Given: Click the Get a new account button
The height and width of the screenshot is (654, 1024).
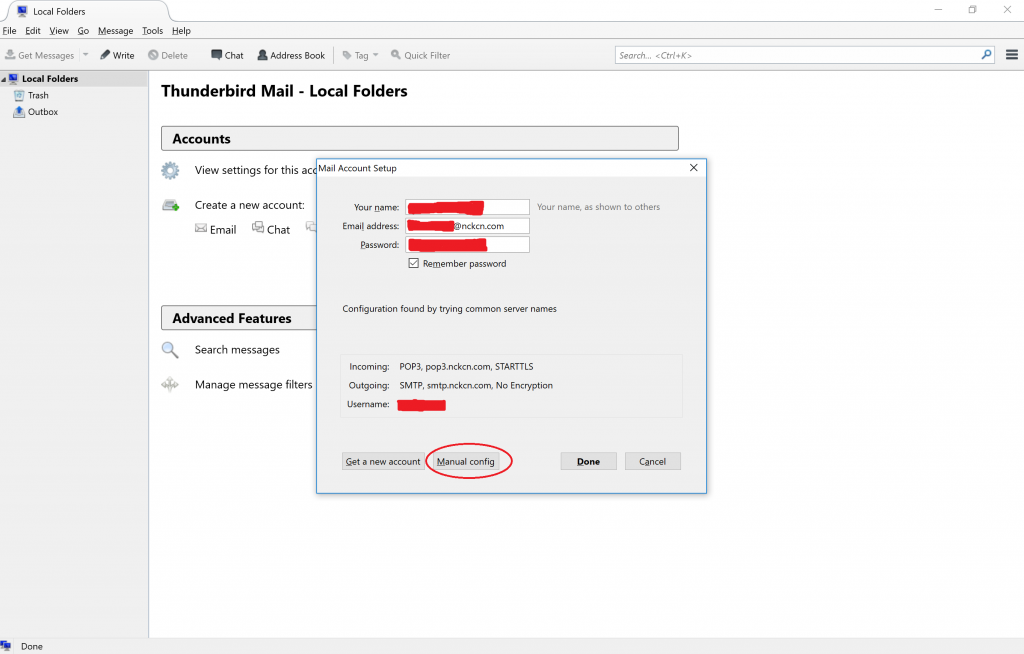Looking at the screenshot, I should point(383,461).
